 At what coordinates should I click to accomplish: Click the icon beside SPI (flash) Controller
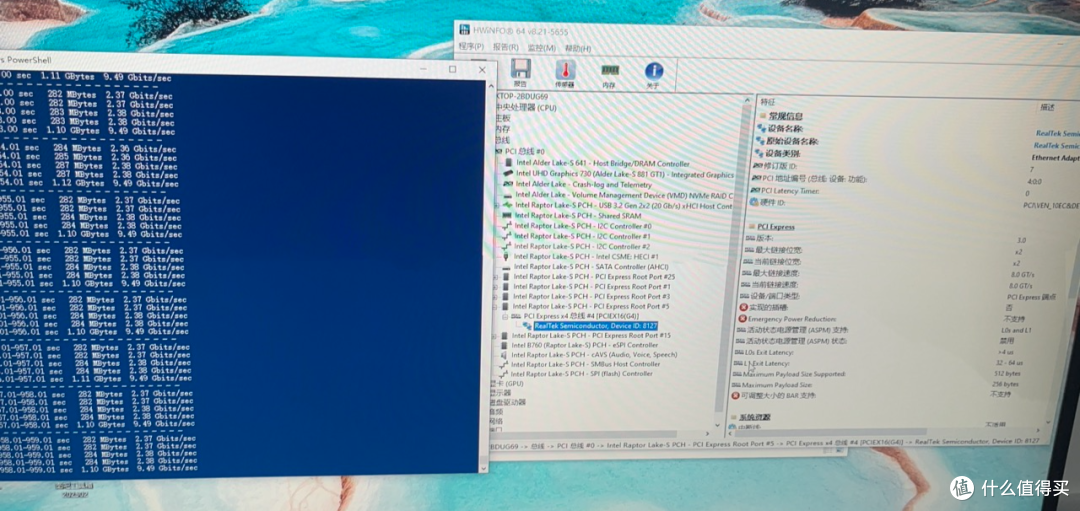505,374
